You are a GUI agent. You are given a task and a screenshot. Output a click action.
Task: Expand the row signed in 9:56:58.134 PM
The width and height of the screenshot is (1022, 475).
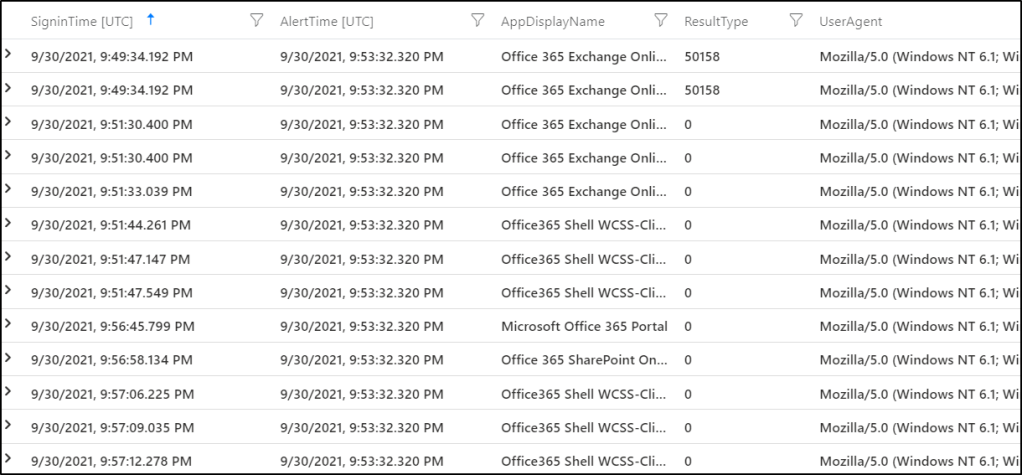[9, 359]
